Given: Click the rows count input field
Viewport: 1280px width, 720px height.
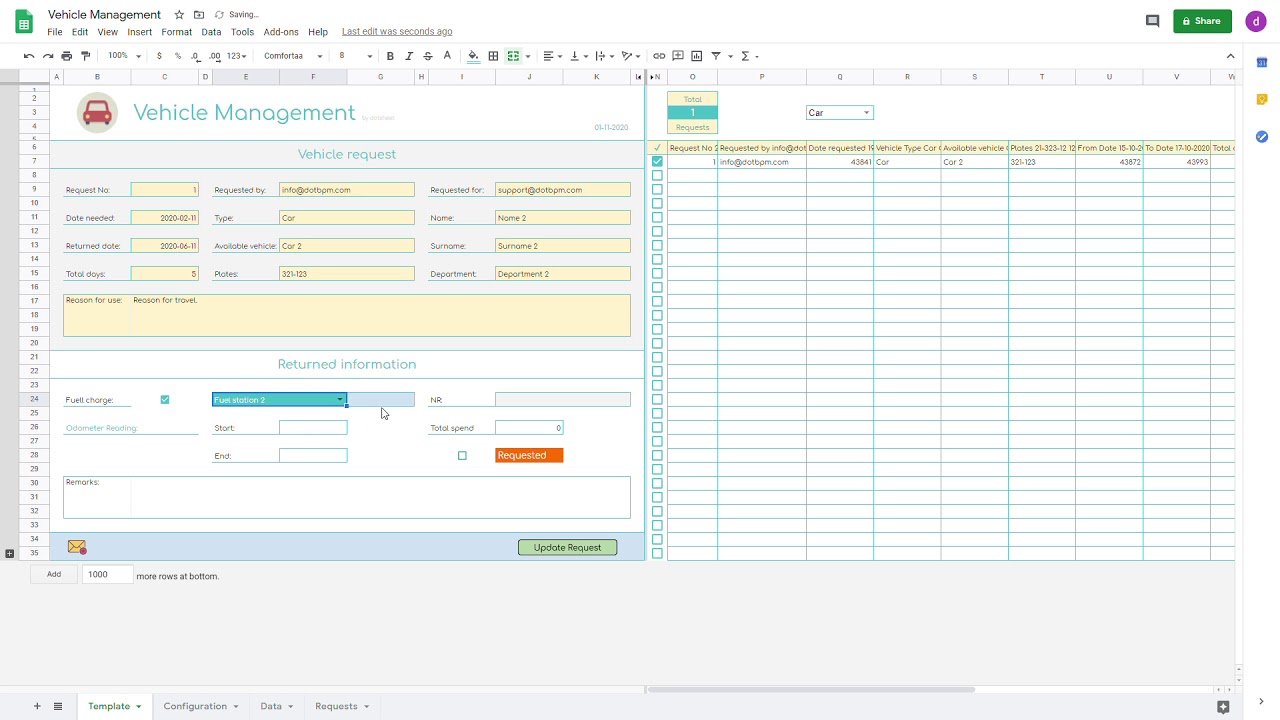Looking at the screenshot, I should (x=108, y=575).
